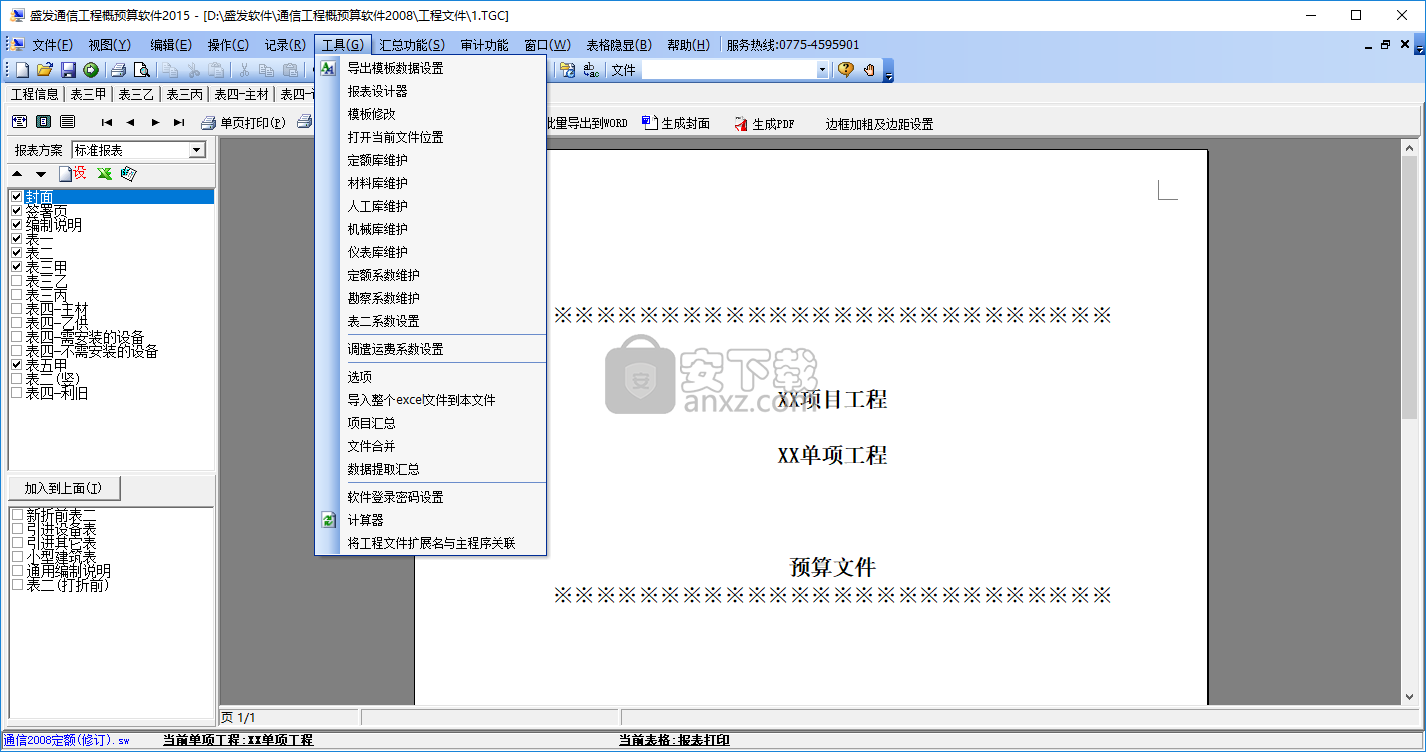Uncheck the 表五甲 checkbox
Screen dimensions: 1426x752
point(16,365)
